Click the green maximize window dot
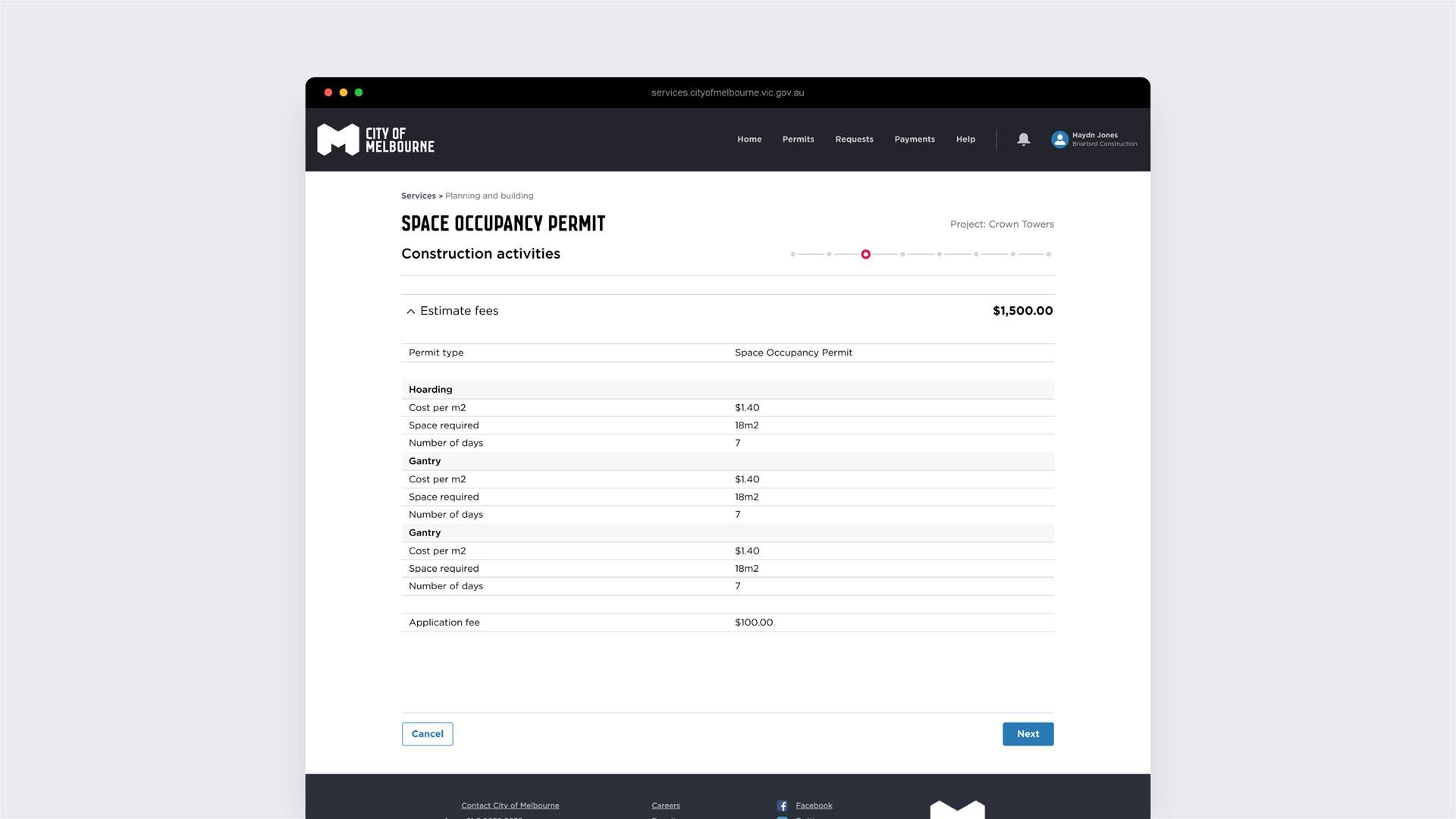 coord(359,93)
